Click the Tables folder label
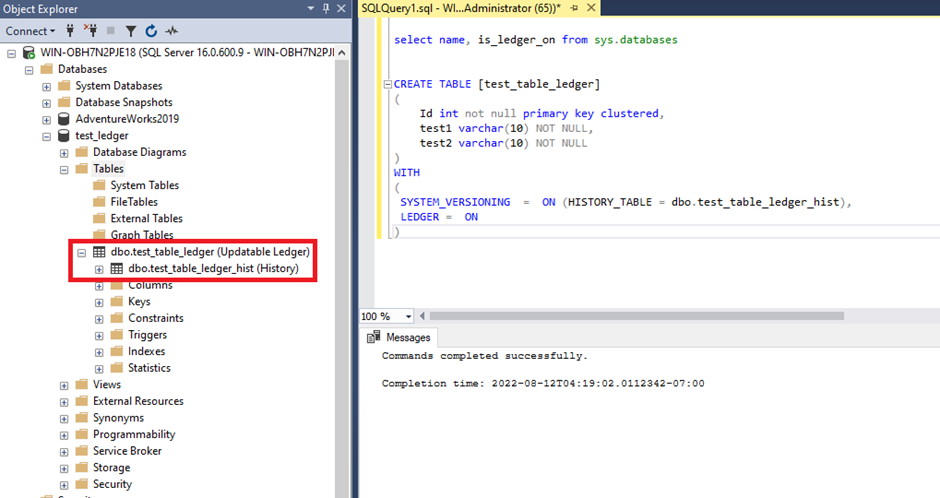The width and height of the screenshot is (940, 498). 108,168
